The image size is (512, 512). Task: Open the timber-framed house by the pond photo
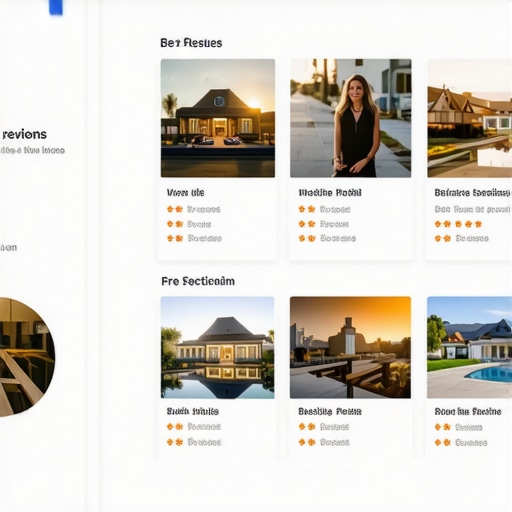tap(470, 118)
